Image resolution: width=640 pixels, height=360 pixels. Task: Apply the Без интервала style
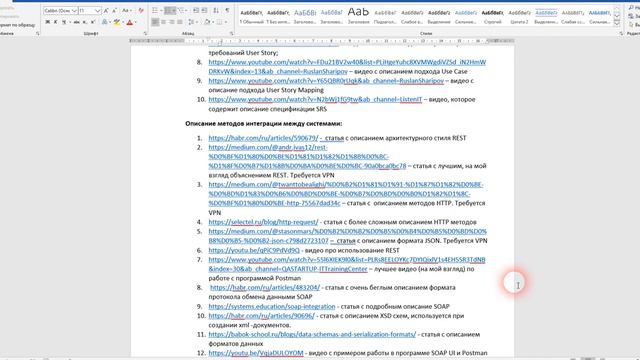tap(278, 16)
